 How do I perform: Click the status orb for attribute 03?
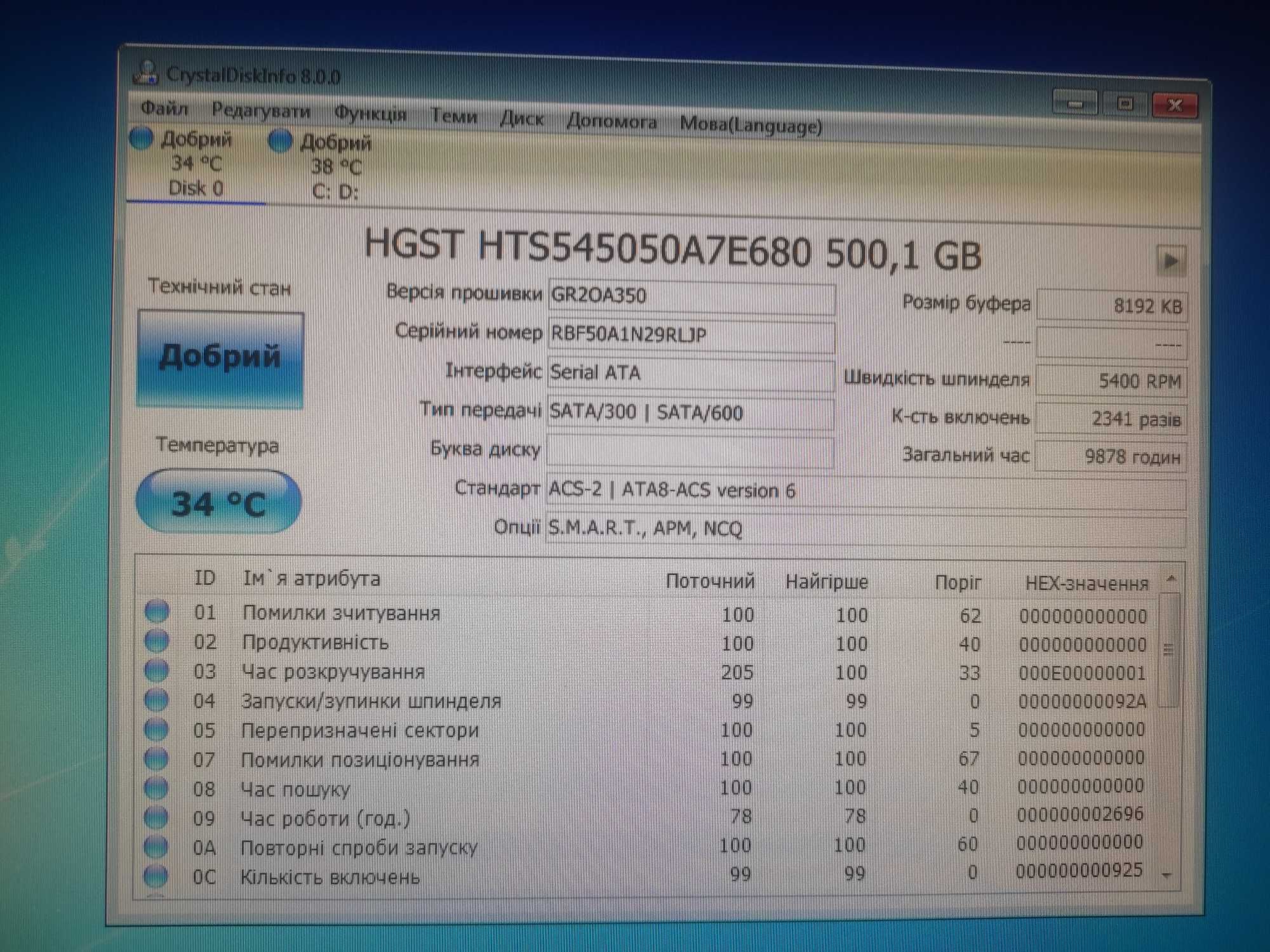coord(156,670)
